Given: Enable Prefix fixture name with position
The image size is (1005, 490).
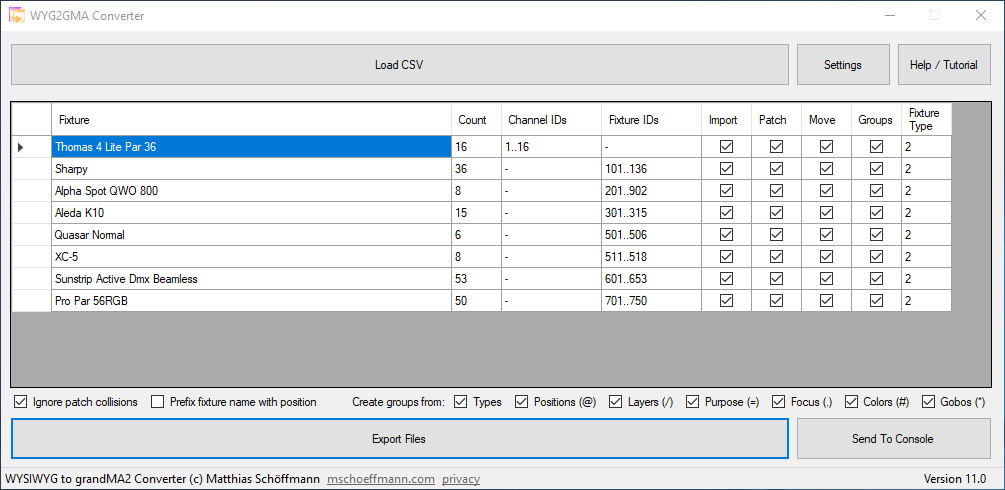Looking at the screenshot, I should click(x=158, y=402).
